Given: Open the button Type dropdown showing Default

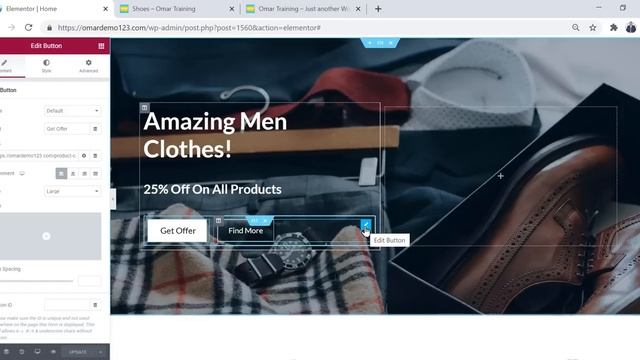Looking at the screenshot, I should pos(72,111).
